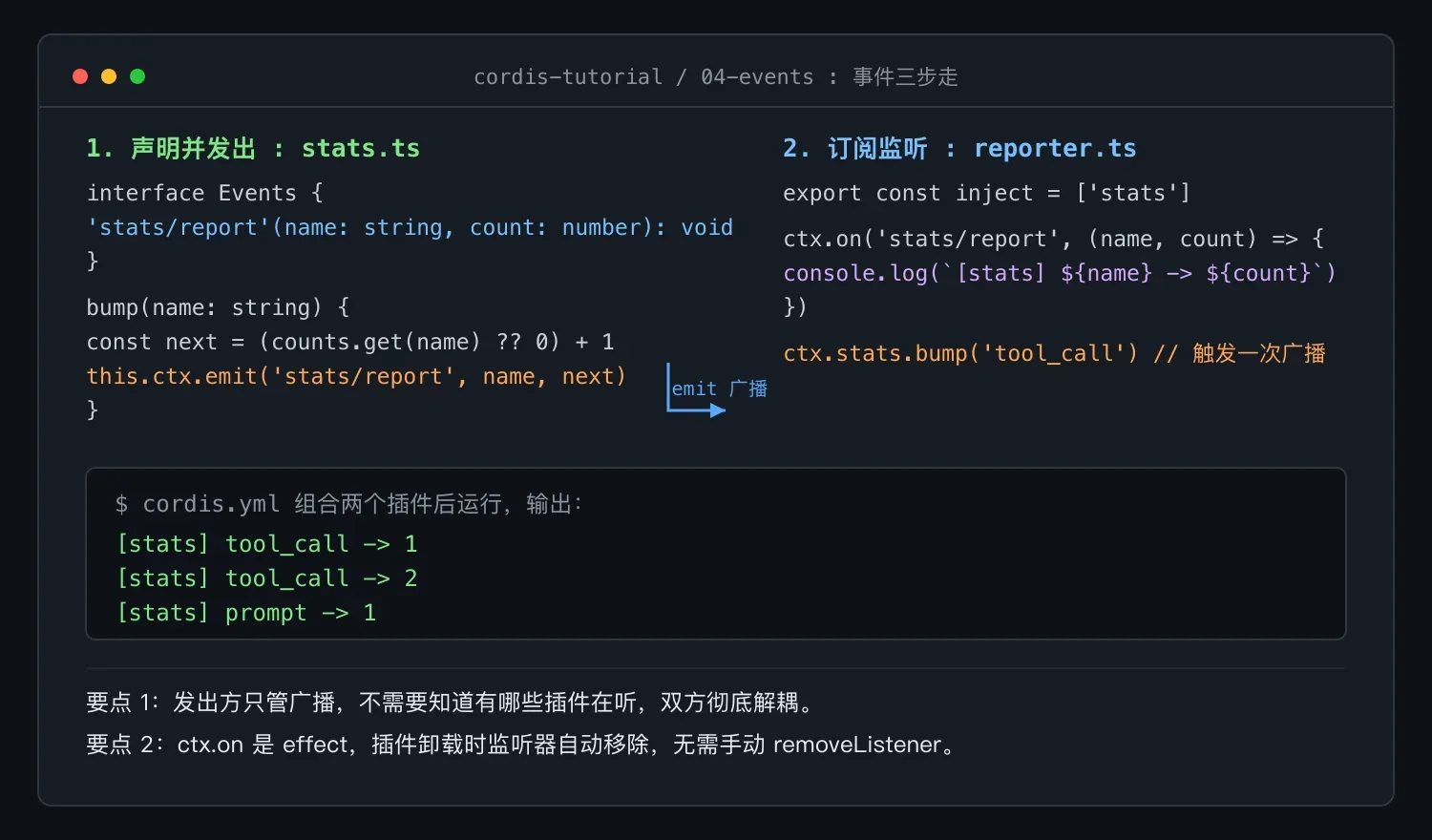Click the window title cordis-tutorial / 04-events
1432x840 pixels.
[x=716, y=76]
